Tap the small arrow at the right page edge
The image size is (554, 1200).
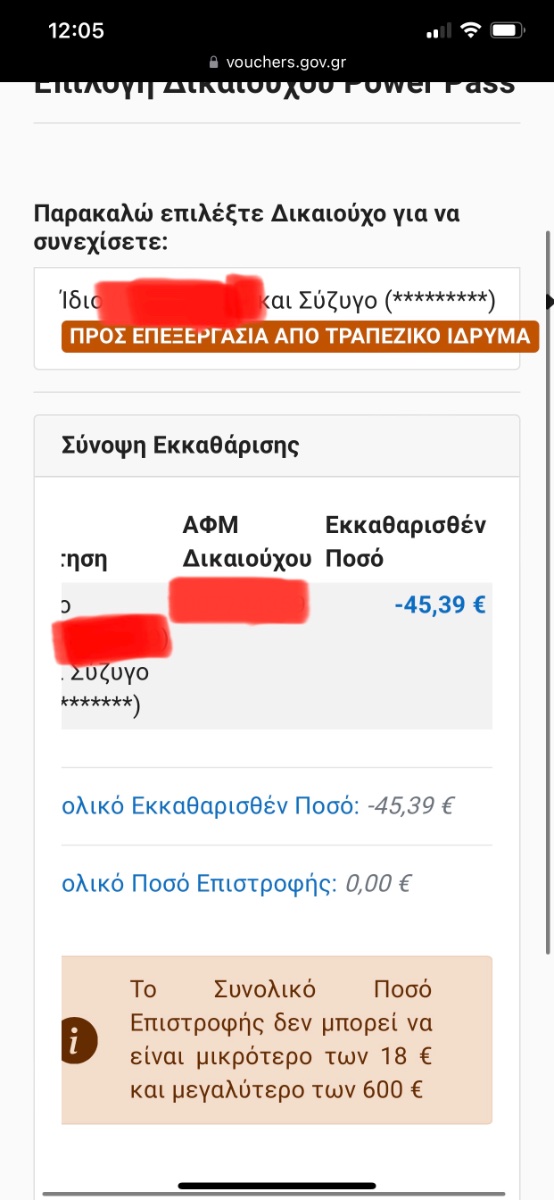click(x=549, y=301)
